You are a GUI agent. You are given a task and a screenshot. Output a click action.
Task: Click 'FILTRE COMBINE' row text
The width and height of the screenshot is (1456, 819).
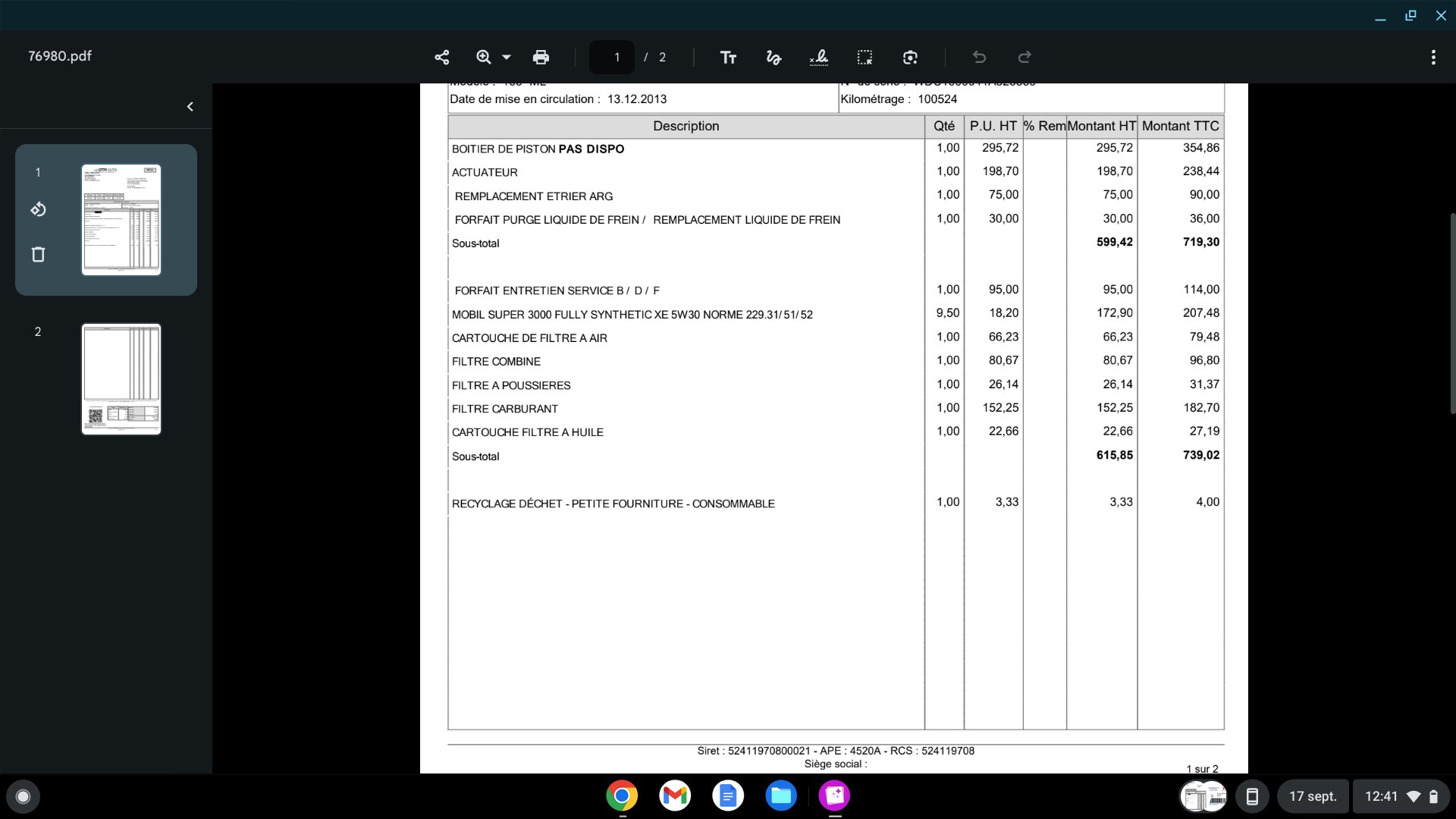click(x=496, y=361)
